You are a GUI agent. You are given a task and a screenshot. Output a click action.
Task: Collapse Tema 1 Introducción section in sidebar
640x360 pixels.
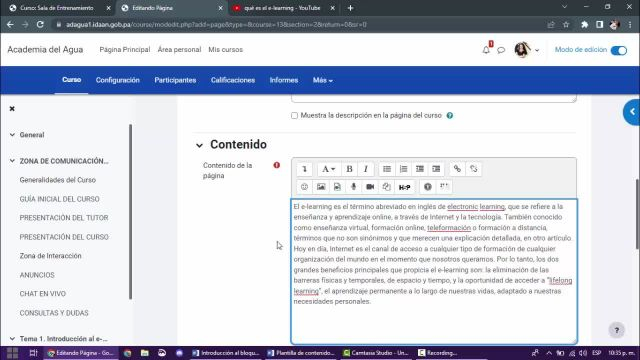[x=12, y=338]
